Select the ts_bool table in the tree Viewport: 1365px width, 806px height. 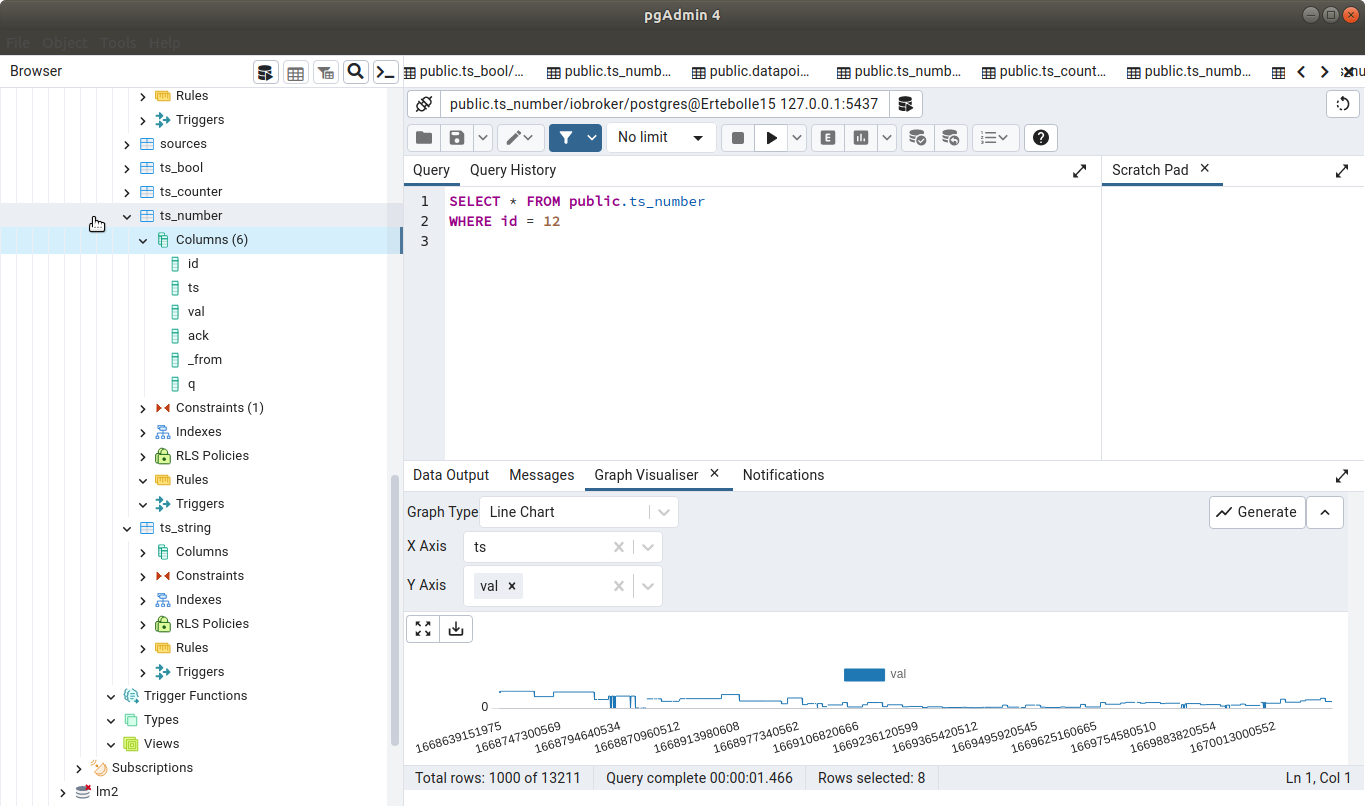click(x=181, y=168)
